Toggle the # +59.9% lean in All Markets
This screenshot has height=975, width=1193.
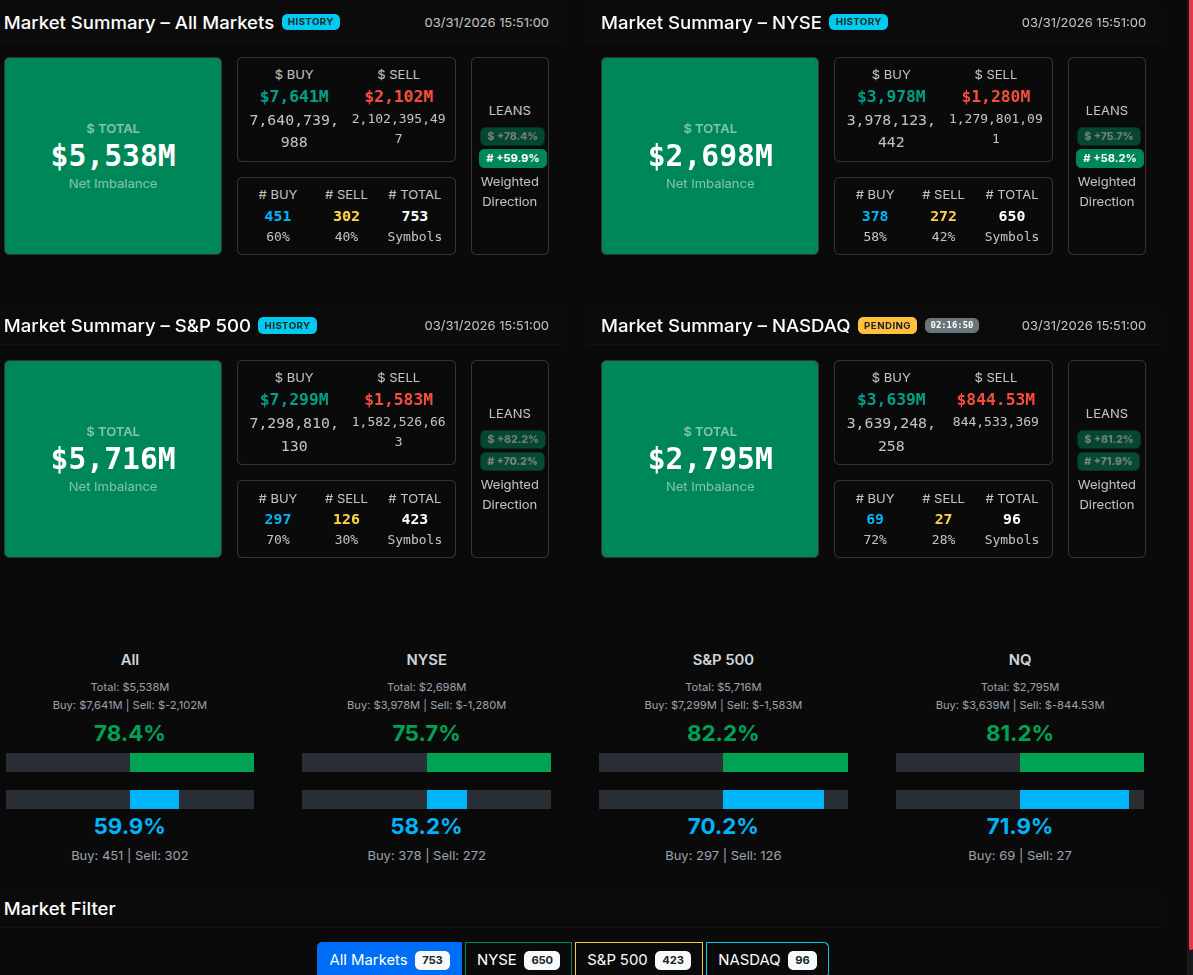[x=513, y=158]
